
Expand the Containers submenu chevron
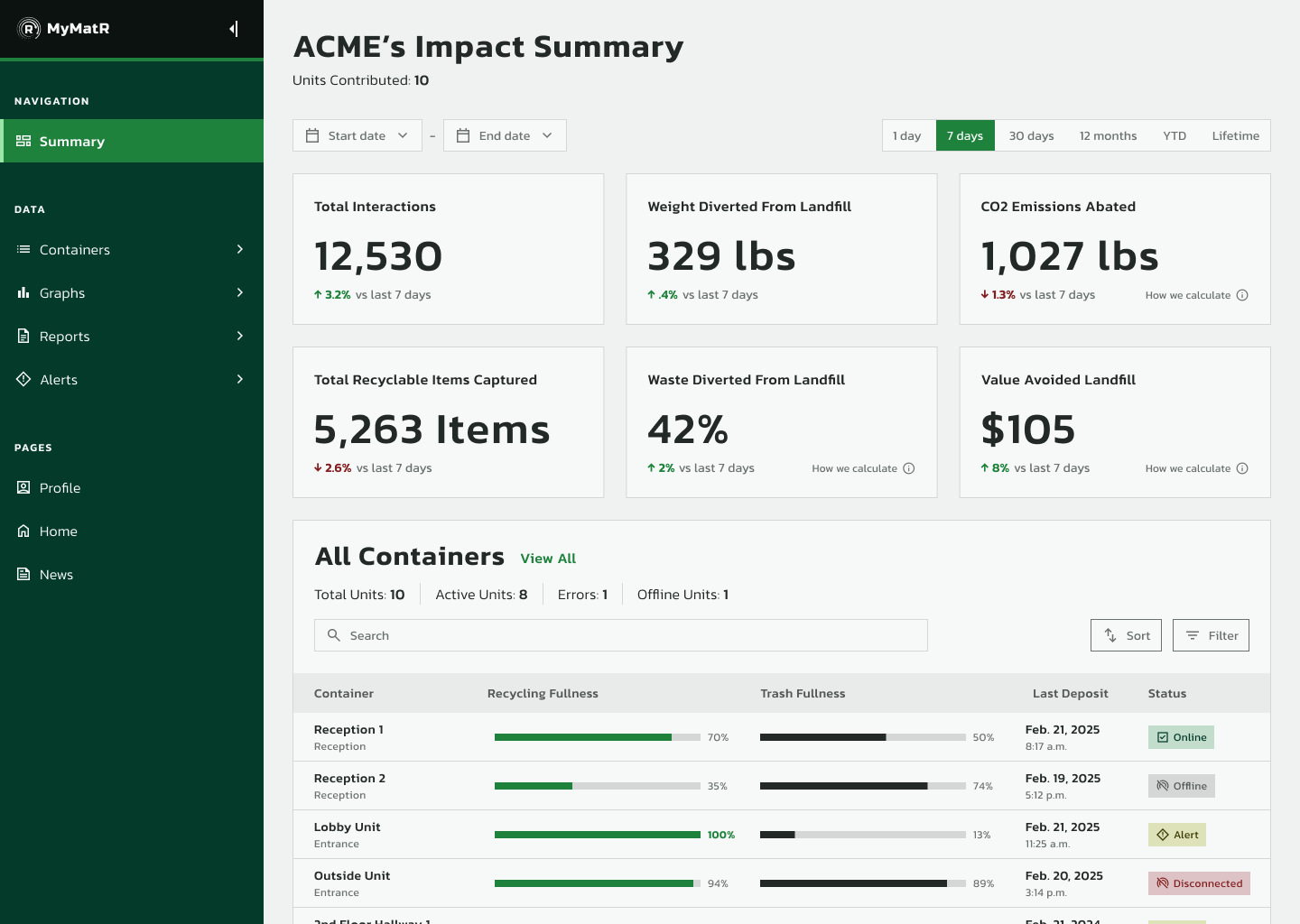tap(240, 249)
